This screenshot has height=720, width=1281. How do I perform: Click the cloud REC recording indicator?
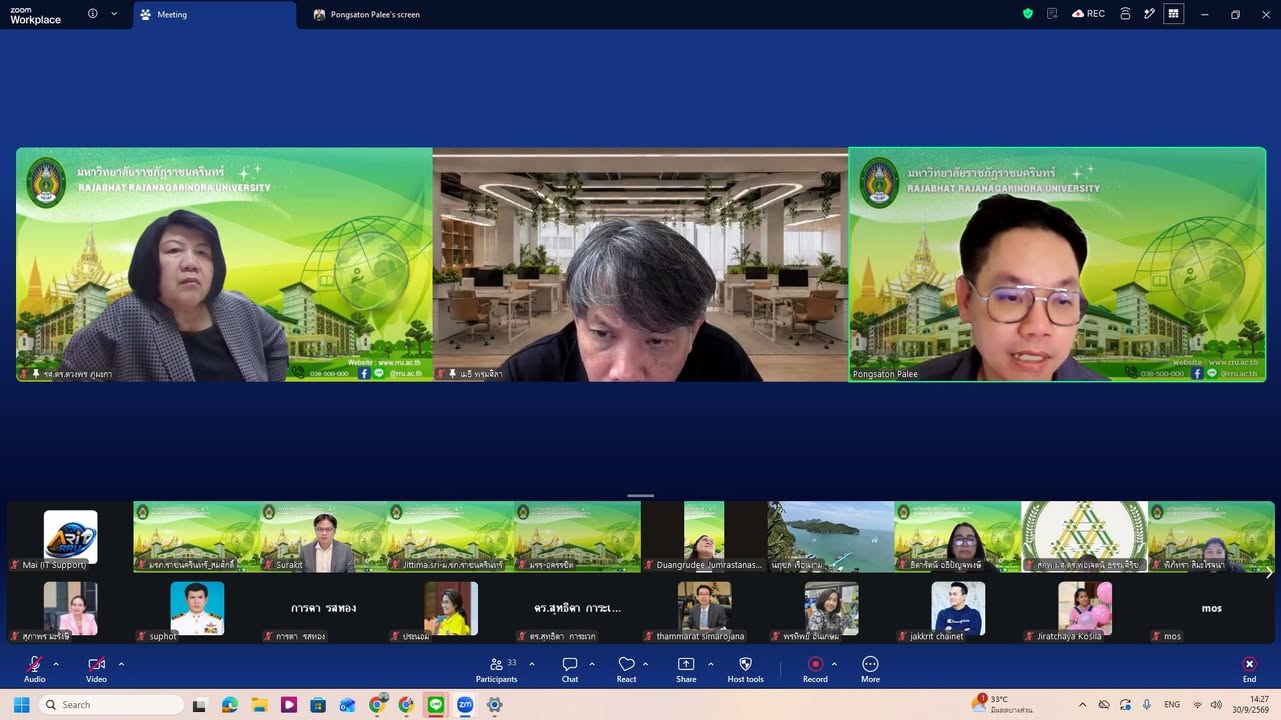(1088, 14)
